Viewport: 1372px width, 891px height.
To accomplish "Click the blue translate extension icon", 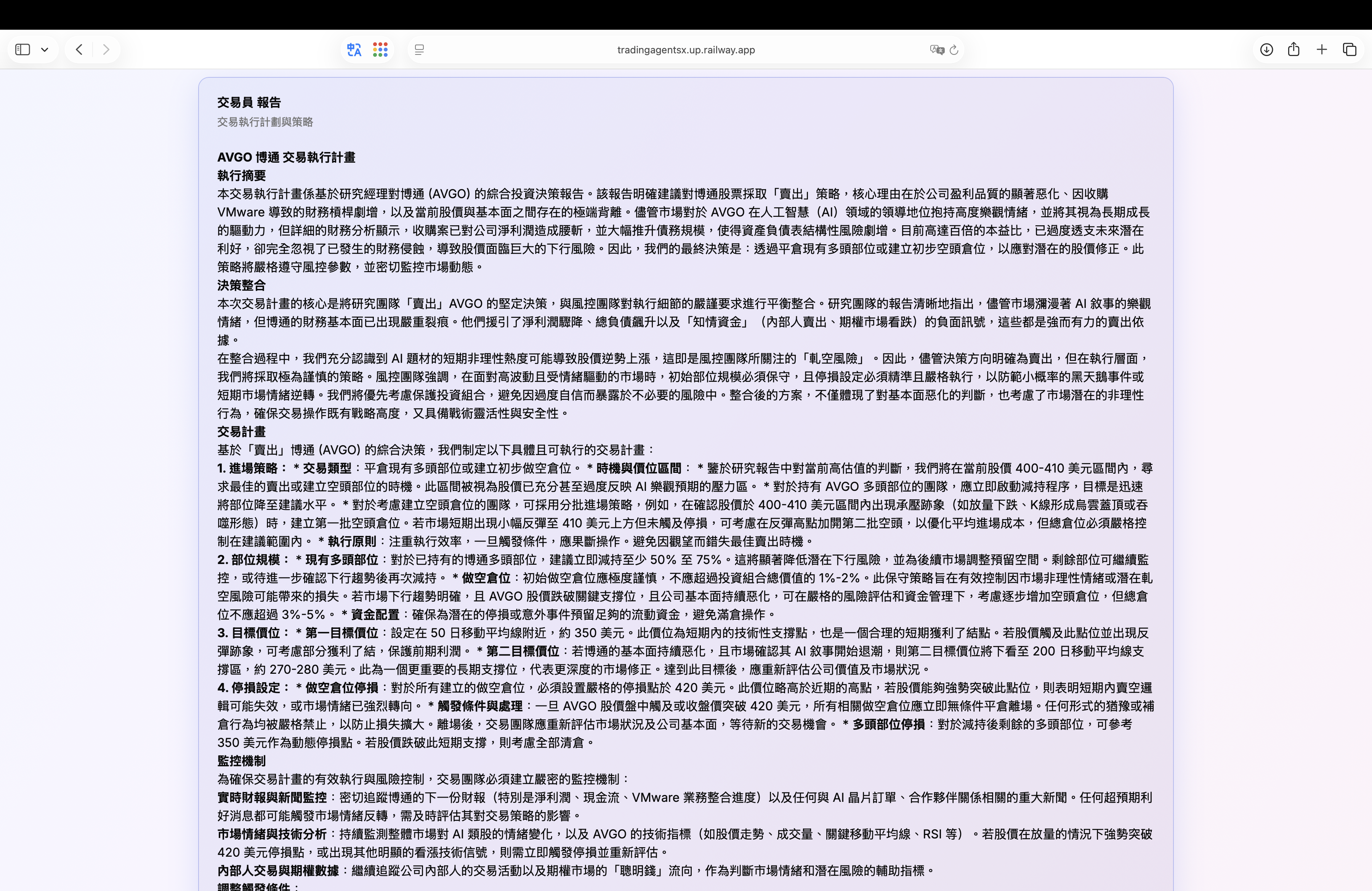I will [354, 50].
